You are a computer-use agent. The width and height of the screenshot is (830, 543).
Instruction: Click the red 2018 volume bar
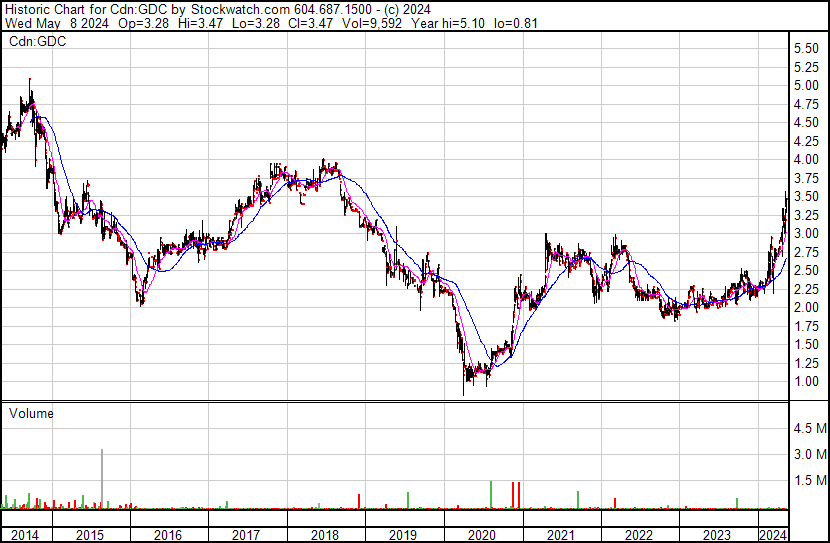pos(359,502)
